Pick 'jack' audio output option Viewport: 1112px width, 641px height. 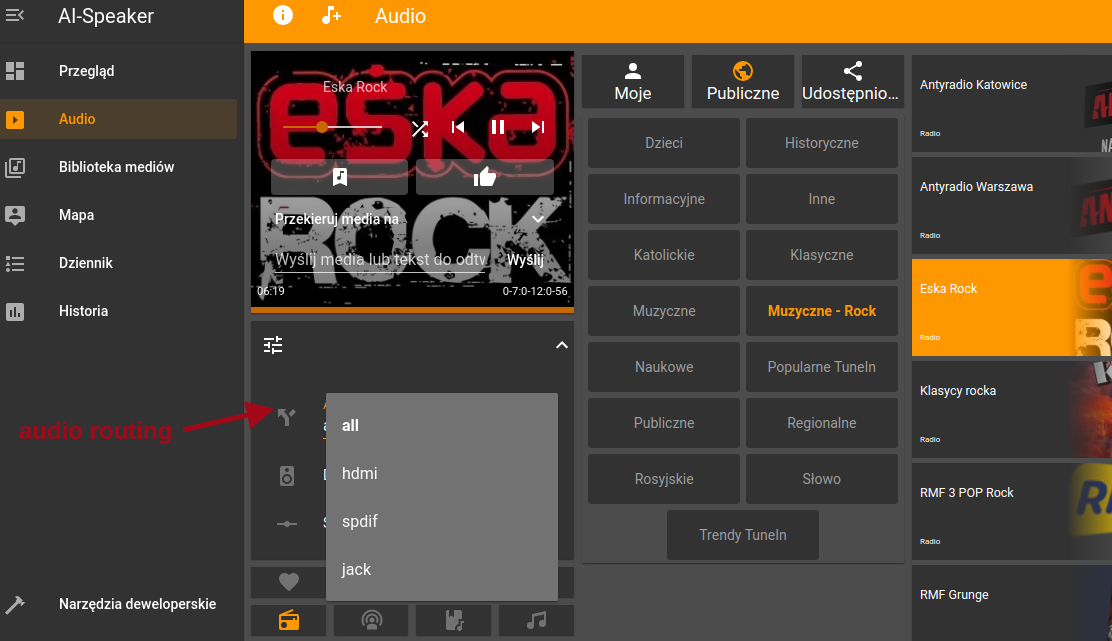pyautogui.click(x=442, y=570)
